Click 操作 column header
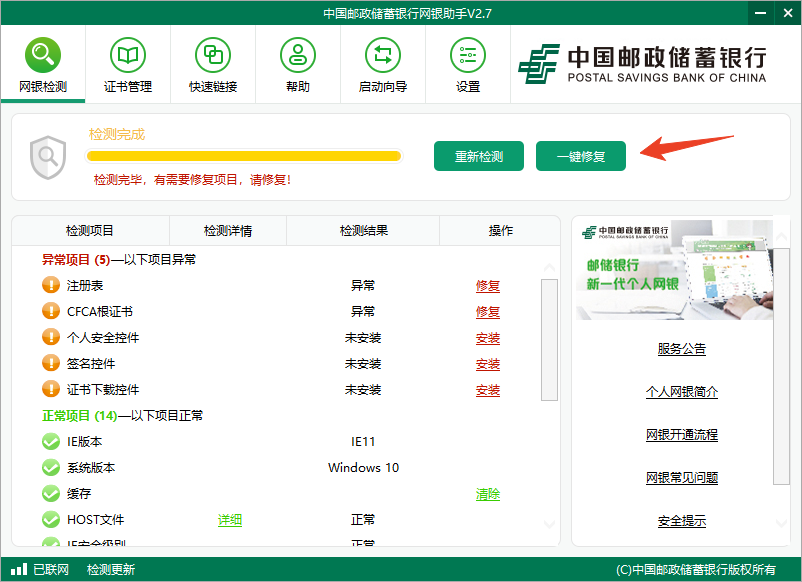802x582 pixels. click(500, 231)
